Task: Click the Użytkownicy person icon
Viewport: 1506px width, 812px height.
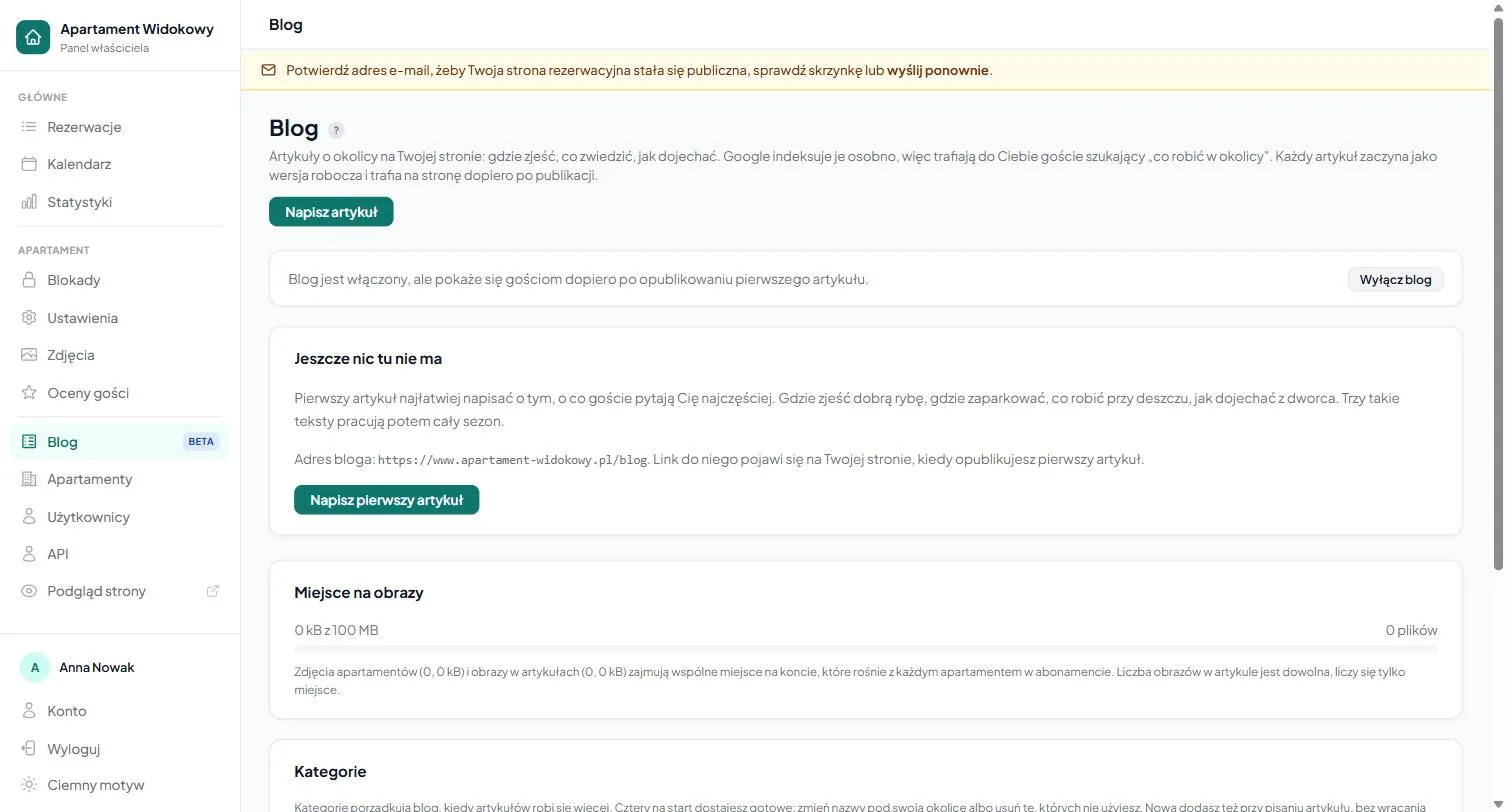Action: (x=29, y=517)
